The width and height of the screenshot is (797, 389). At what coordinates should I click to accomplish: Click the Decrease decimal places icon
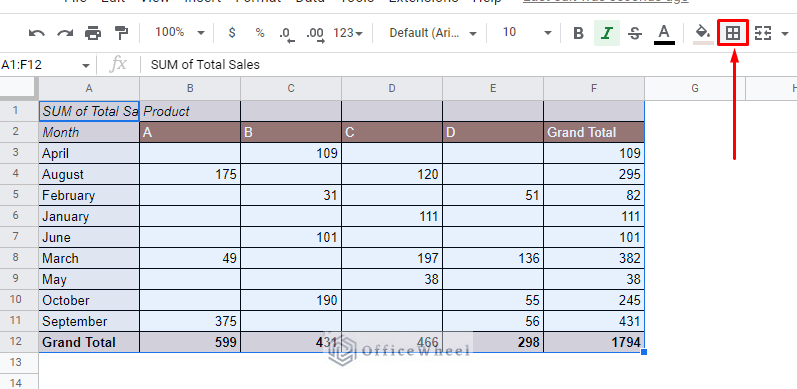[287, 35]
